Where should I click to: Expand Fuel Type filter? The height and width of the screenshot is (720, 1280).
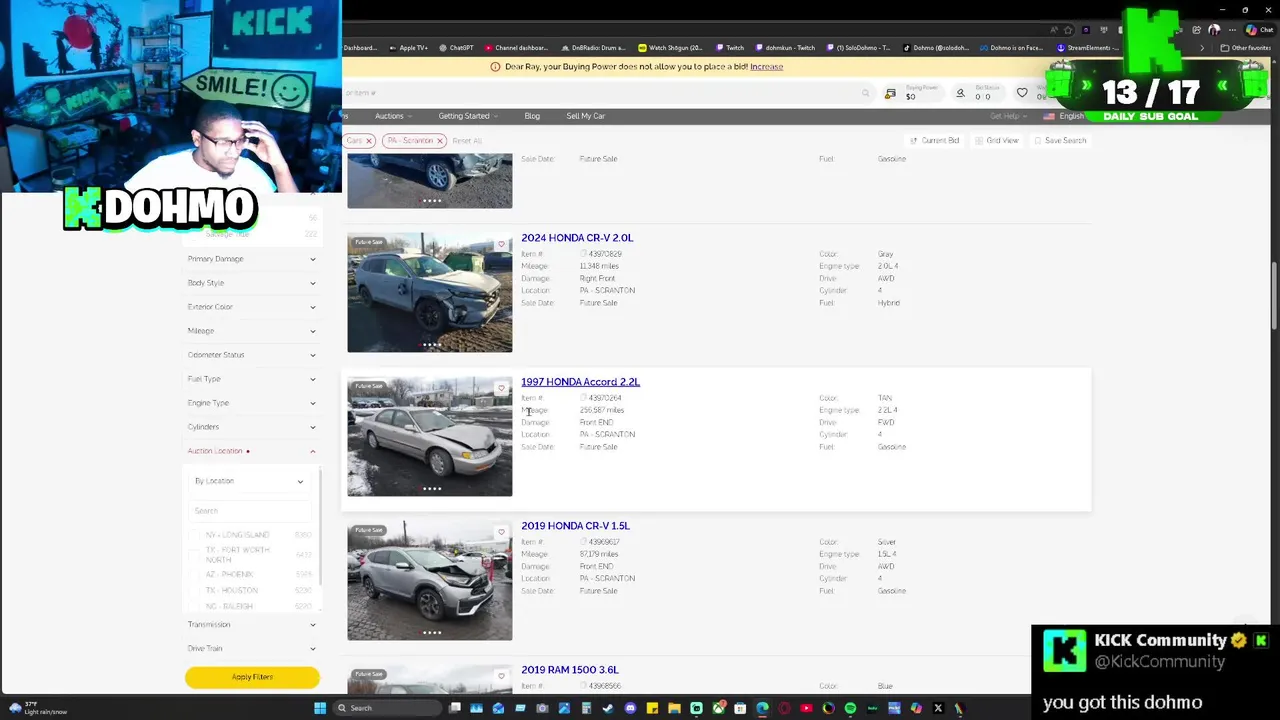coord(251,379)
